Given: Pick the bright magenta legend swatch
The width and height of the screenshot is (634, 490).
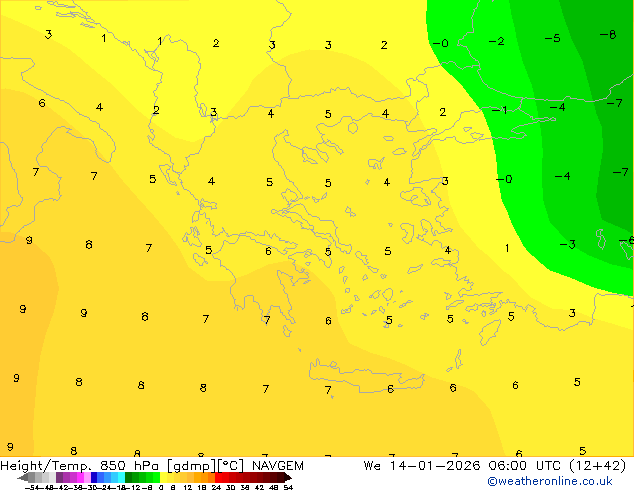Looking at the screenshot, I should point(80,477).
